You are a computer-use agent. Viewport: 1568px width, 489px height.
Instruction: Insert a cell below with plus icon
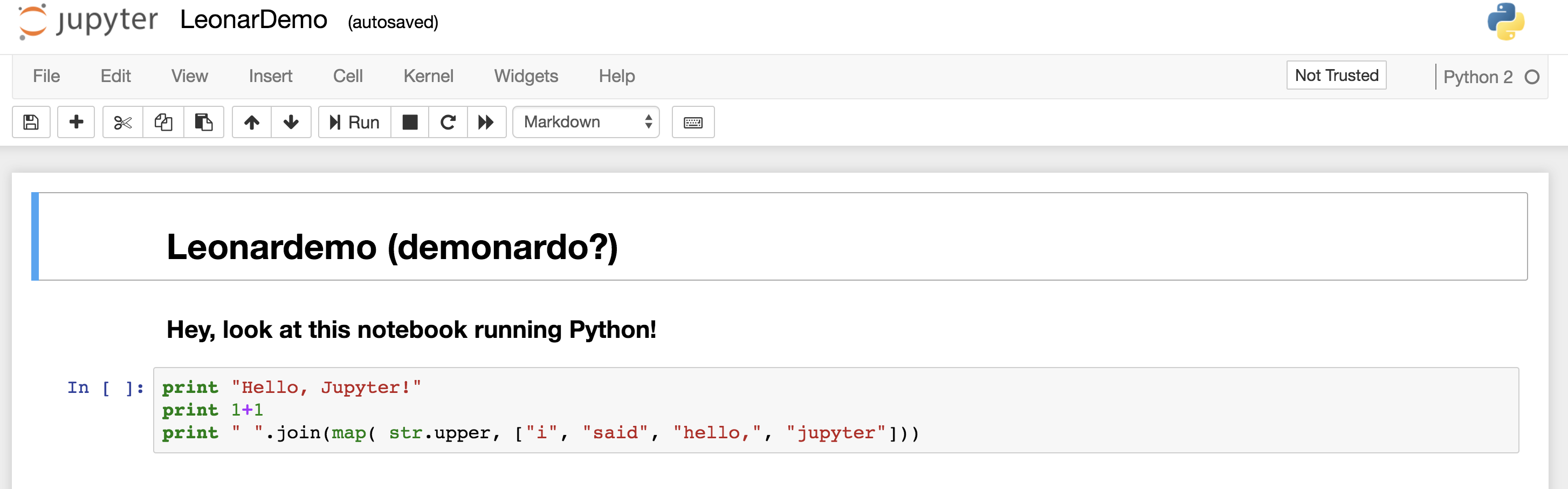pos(76,123)
